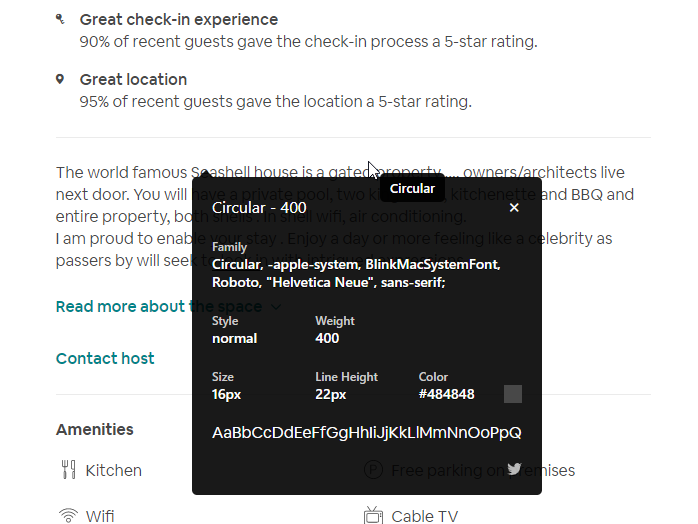Click the AaBbCc font preview text
Viewport: 698px width, 524px height.
coord(366,433)
